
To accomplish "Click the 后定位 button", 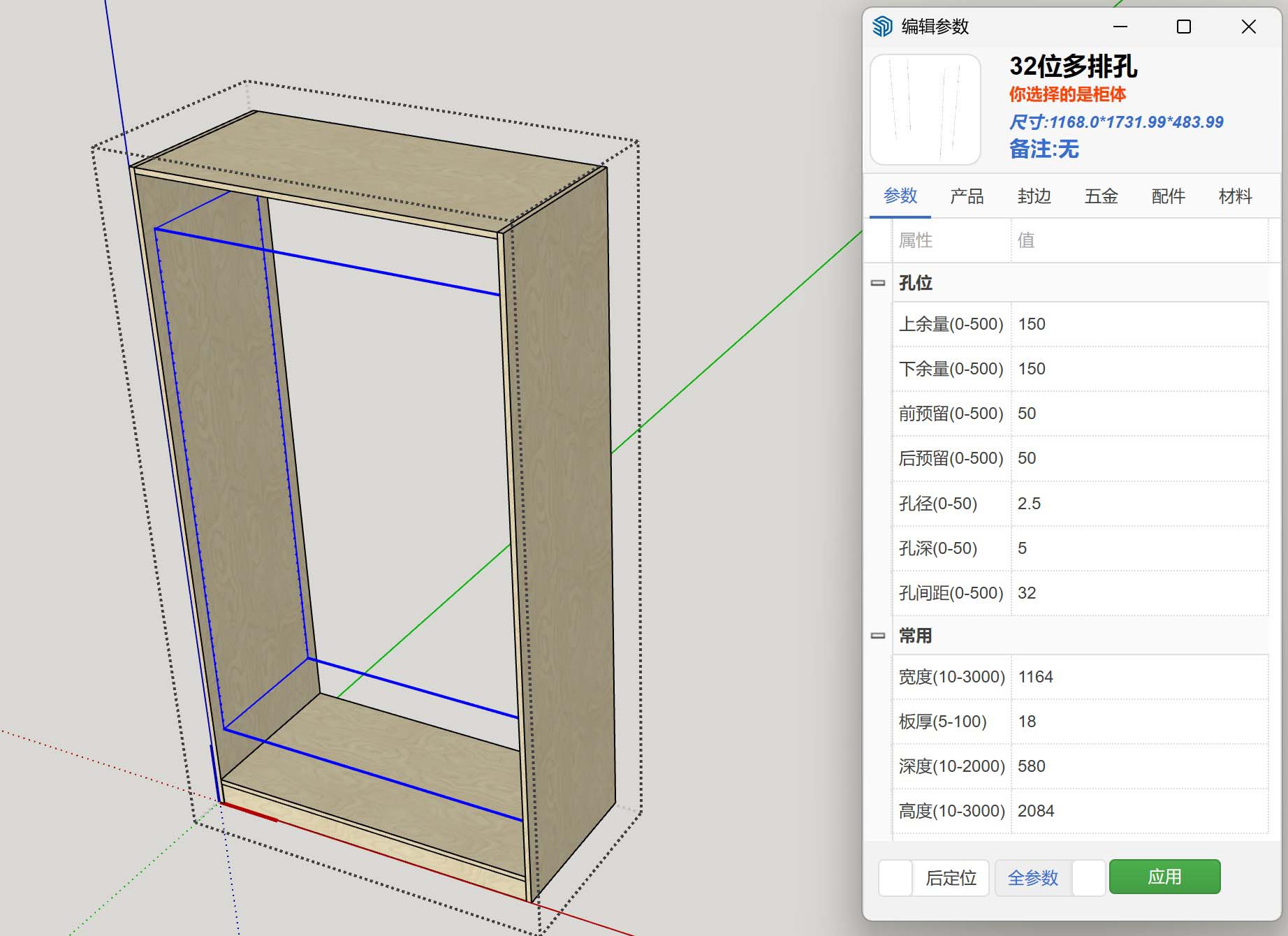I will tap(951, 878).
